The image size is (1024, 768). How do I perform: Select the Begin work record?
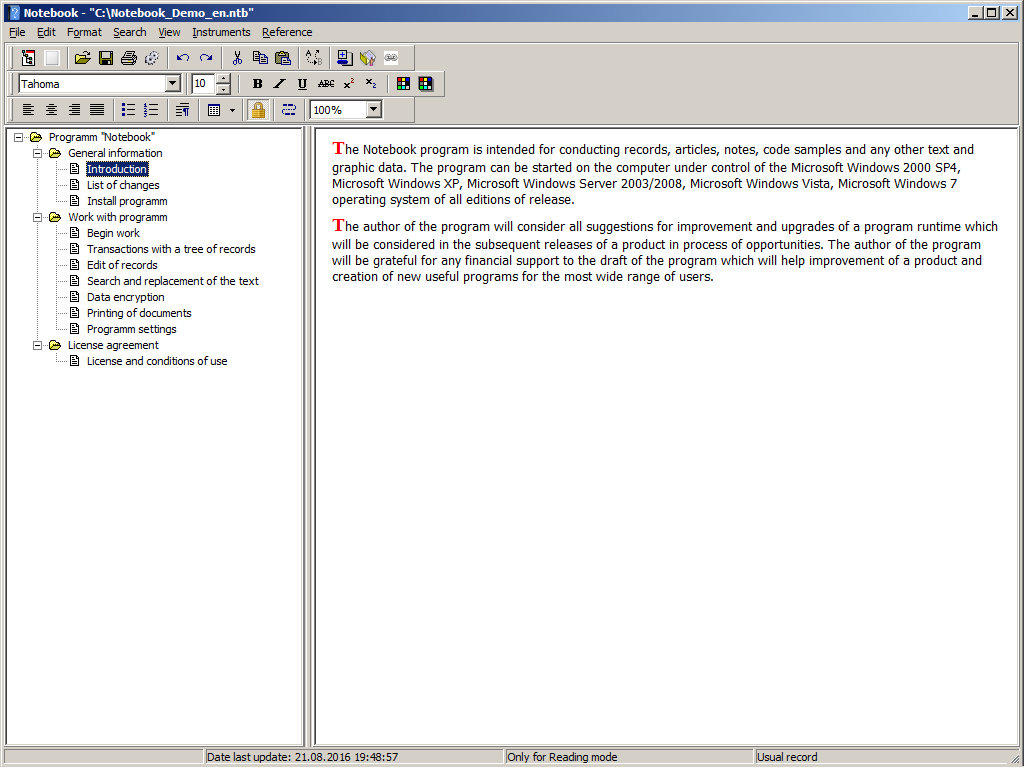click(x=113, y=233)
